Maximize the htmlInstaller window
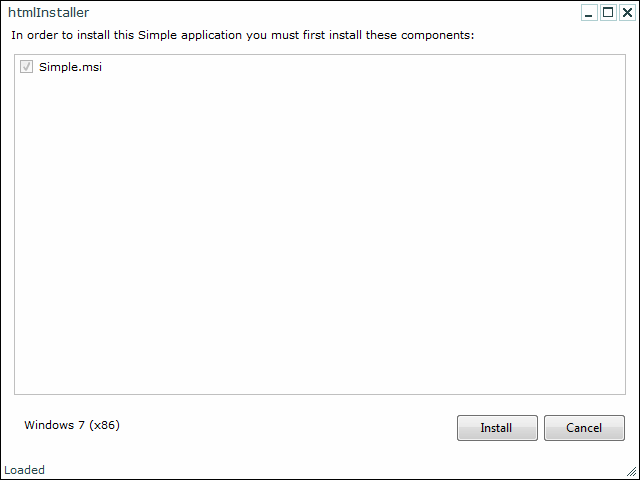The image size is (640, 480). pyautogui.click(x=608, y=13)
